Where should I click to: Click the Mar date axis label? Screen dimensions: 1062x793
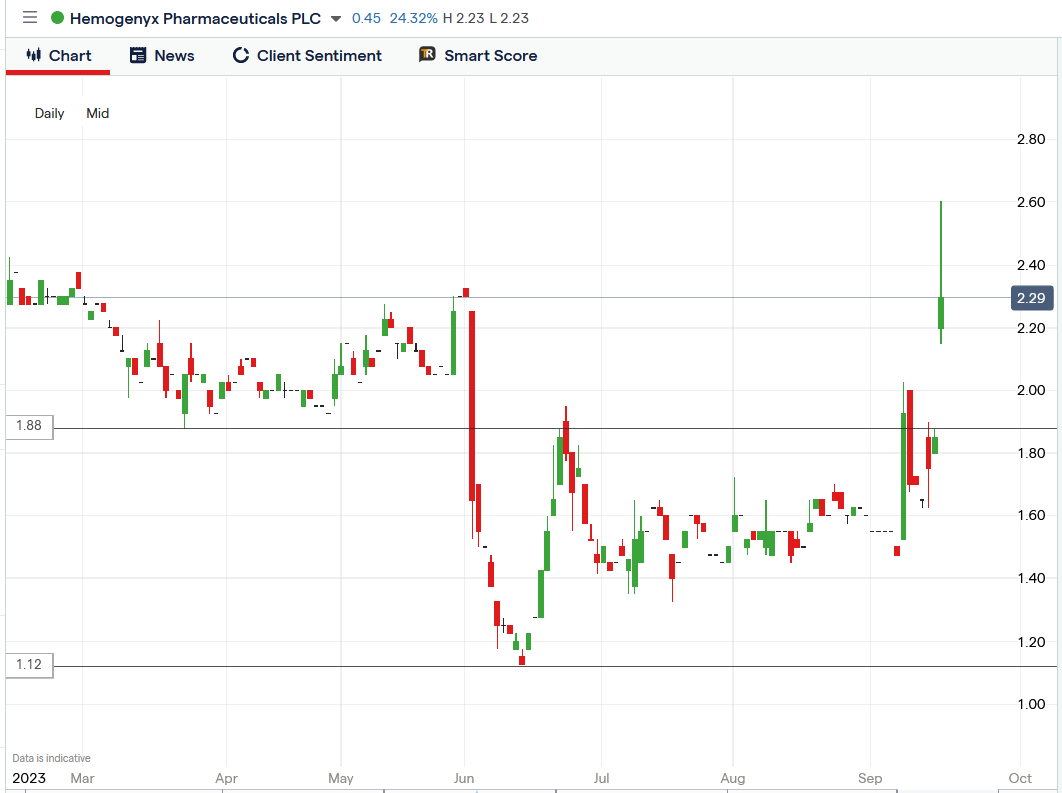[x=83, y=778]
